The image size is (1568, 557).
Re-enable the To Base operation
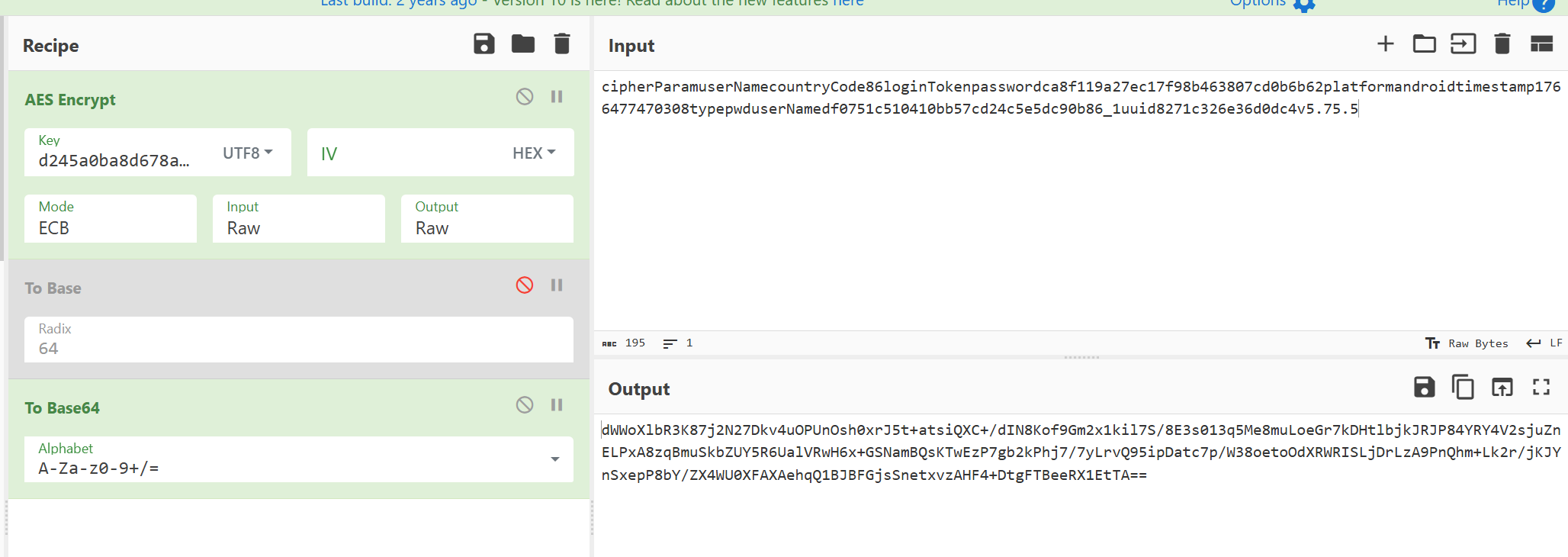[x=525, y=285]
